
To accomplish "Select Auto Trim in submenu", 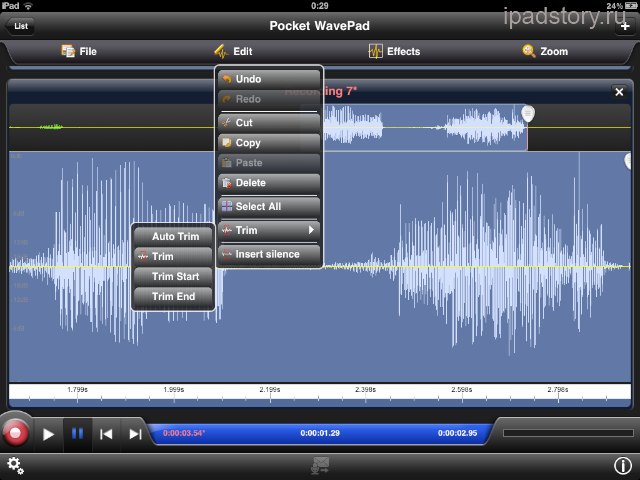I will click(173, 237).
